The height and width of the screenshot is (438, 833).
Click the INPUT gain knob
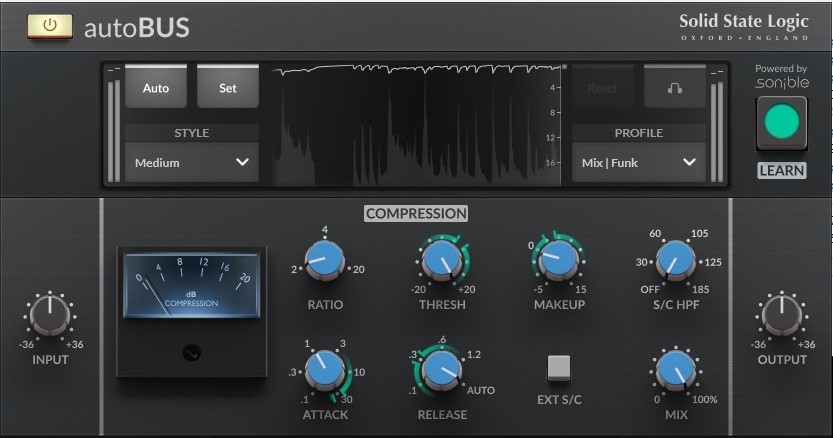click(x=49, y=316)
